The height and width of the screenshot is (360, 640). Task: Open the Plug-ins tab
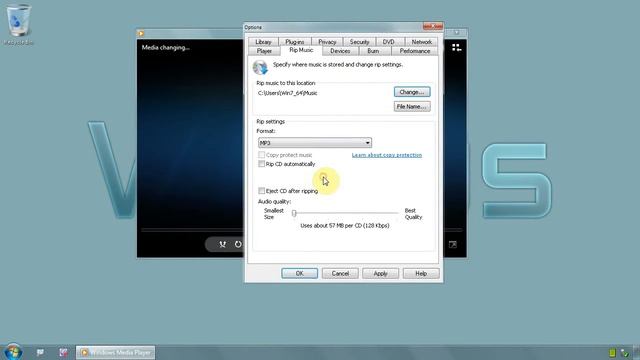294,42
